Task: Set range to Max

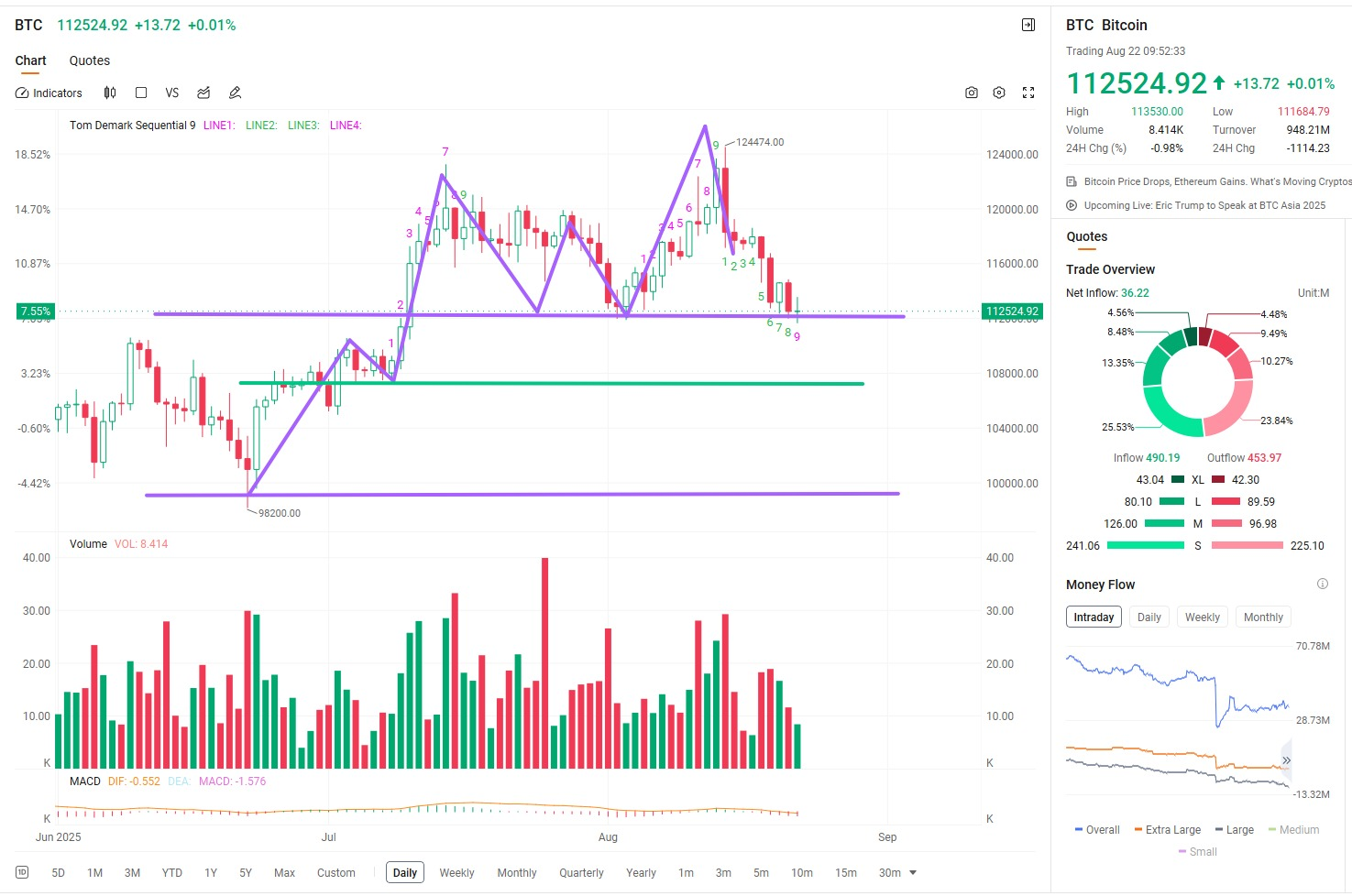Action: 284,872
